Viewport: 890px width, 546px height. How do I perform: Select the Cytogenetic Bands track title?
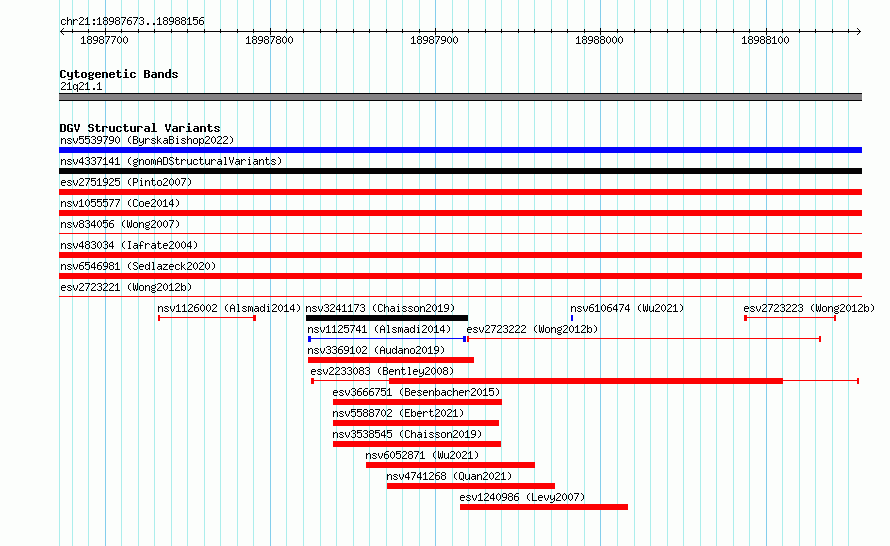tap(119, 74)
